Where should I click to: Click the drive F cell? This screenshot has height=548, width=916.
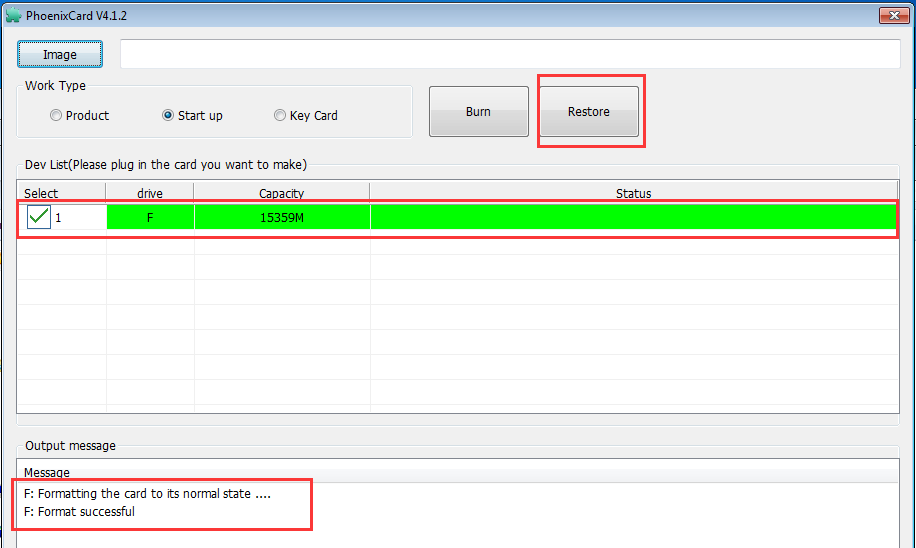click(x=150, y=217)
